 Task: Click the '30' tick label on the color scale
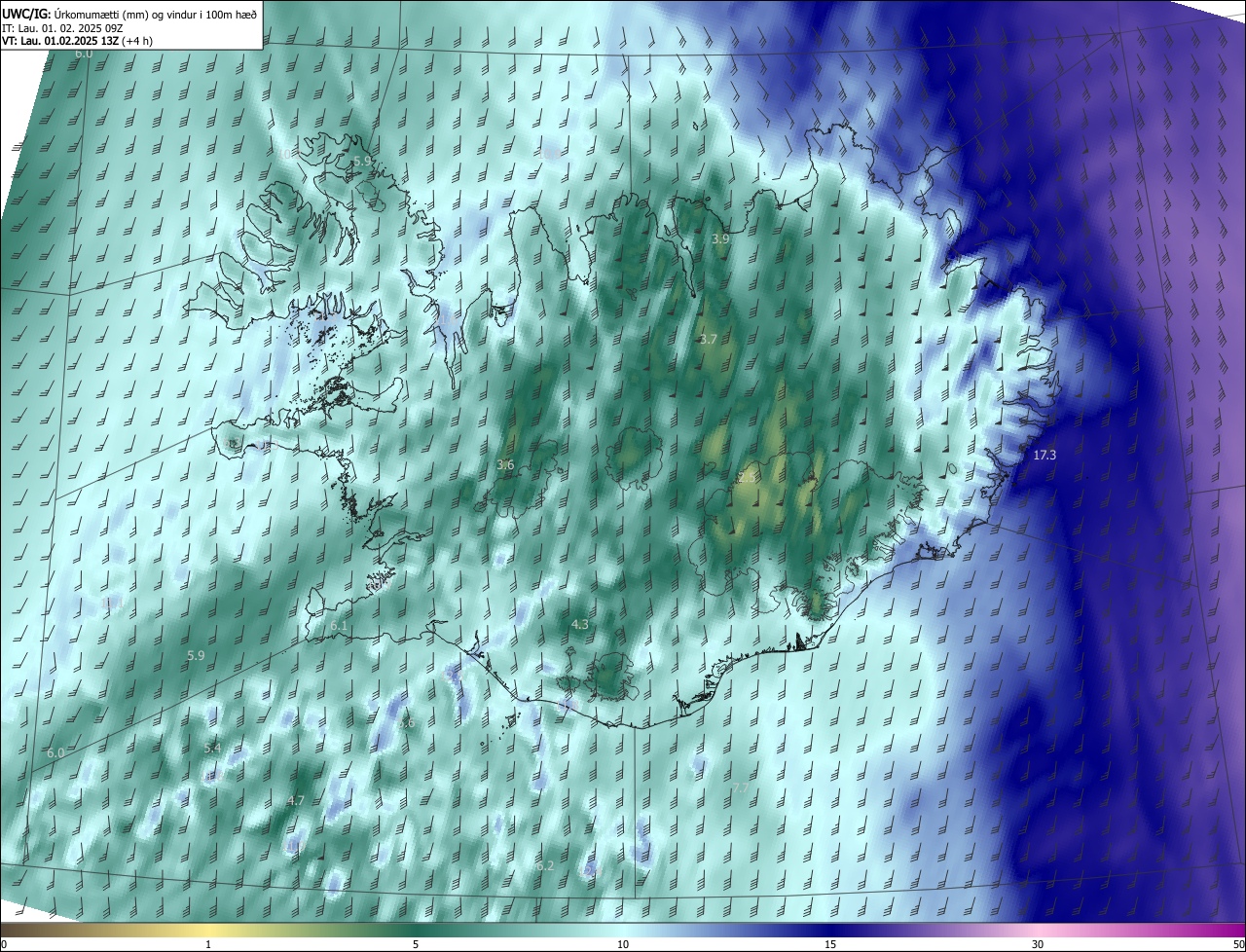point(1038,944)
